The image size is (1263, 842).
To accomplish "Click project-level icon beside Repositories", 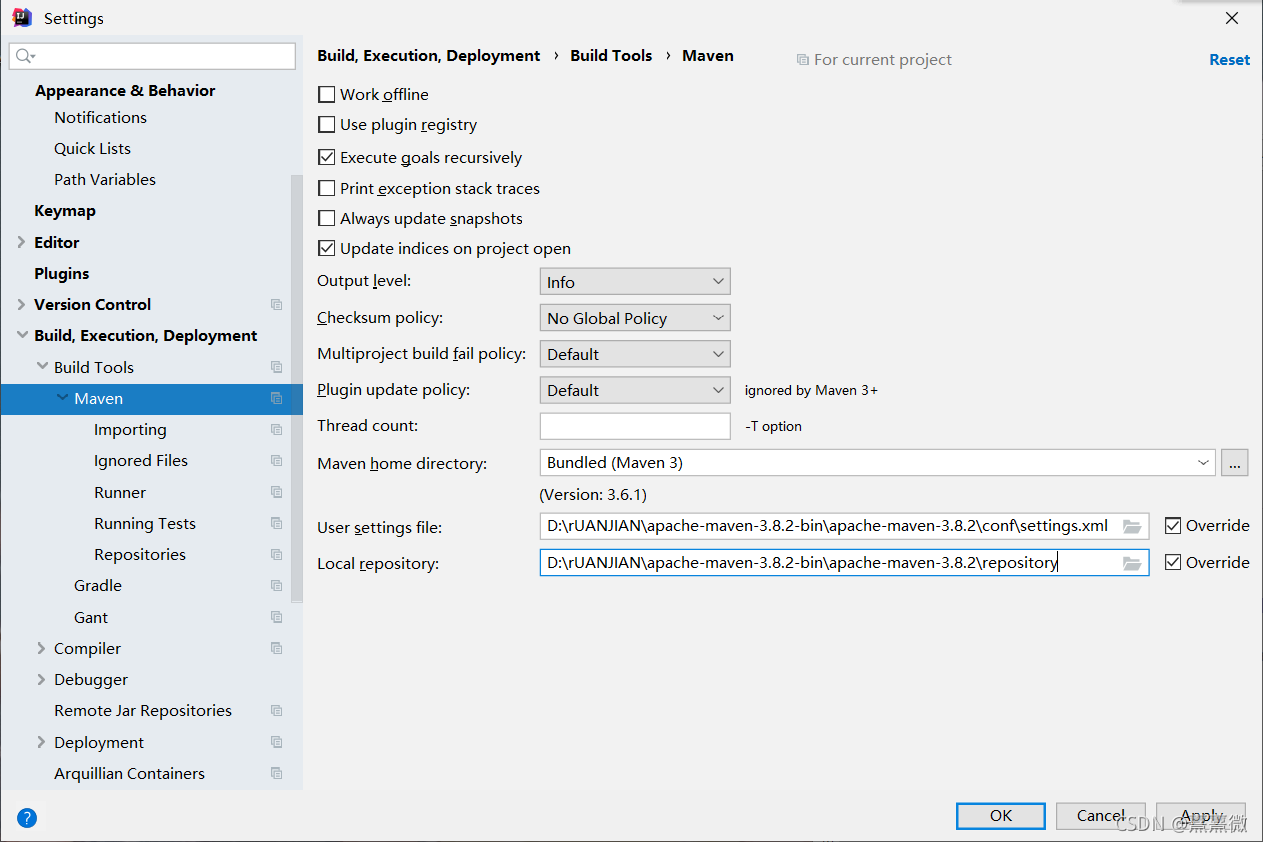I will click(x=277, y=554).
